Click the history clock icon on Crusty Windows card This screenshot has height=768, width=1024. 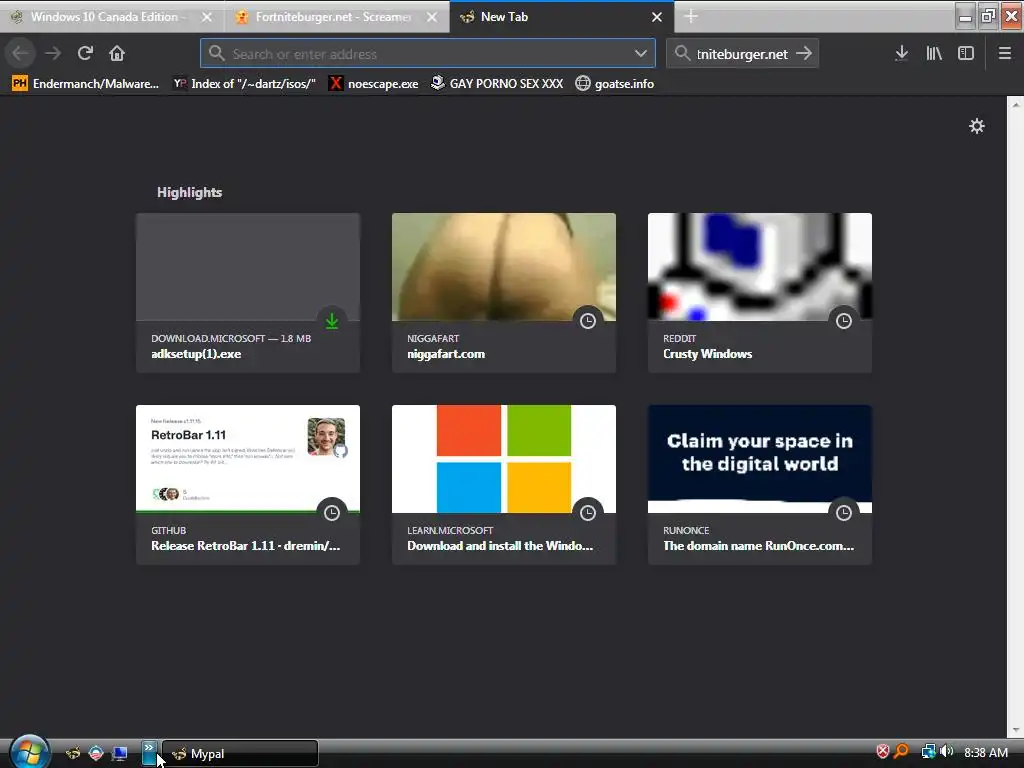844,321
